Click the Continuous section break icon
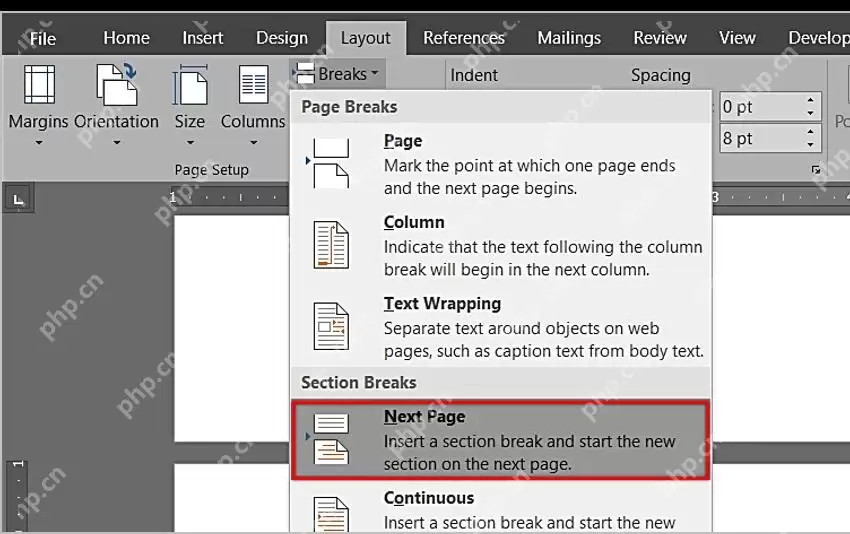This screenshot has width=850, height=534. [331, 514]
